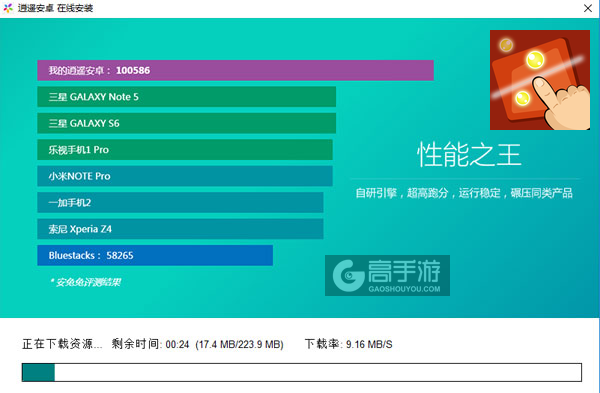The width and height of the screenshot is (600, 393).
Task: Click the 正在下载资源 status text
Action: tap(62, 344)
